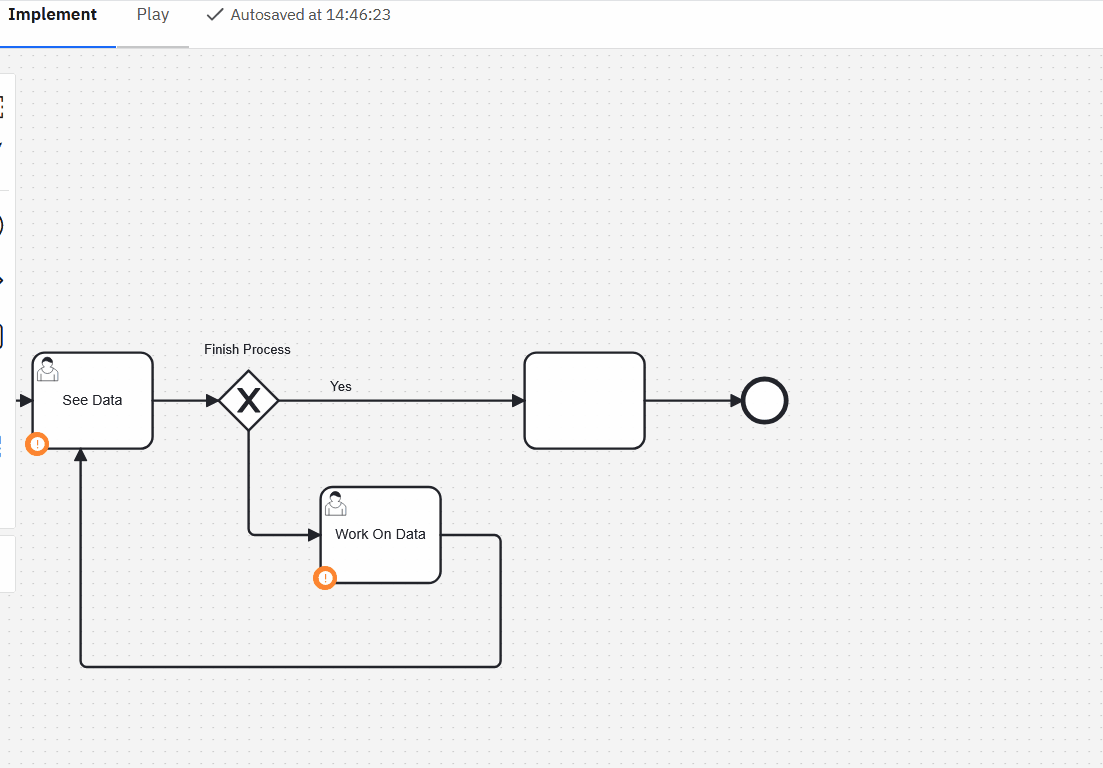Select the arrow leading into end event
Image resolution: width=1103 pixels, height=768 pixels.
tap(694, 401)
